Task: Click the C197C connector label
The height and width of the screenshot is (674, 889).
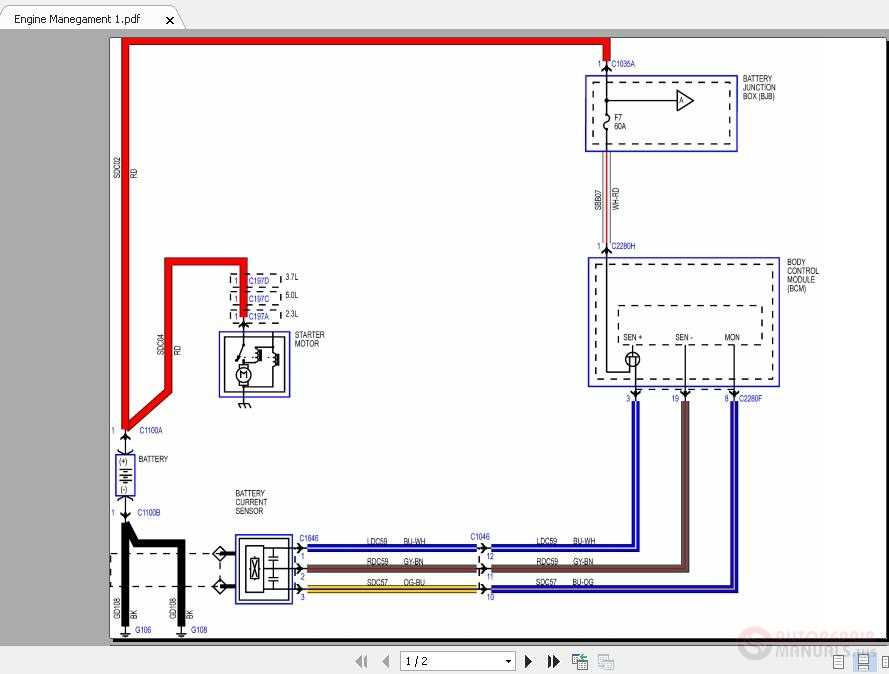Action: pos(259,299)
